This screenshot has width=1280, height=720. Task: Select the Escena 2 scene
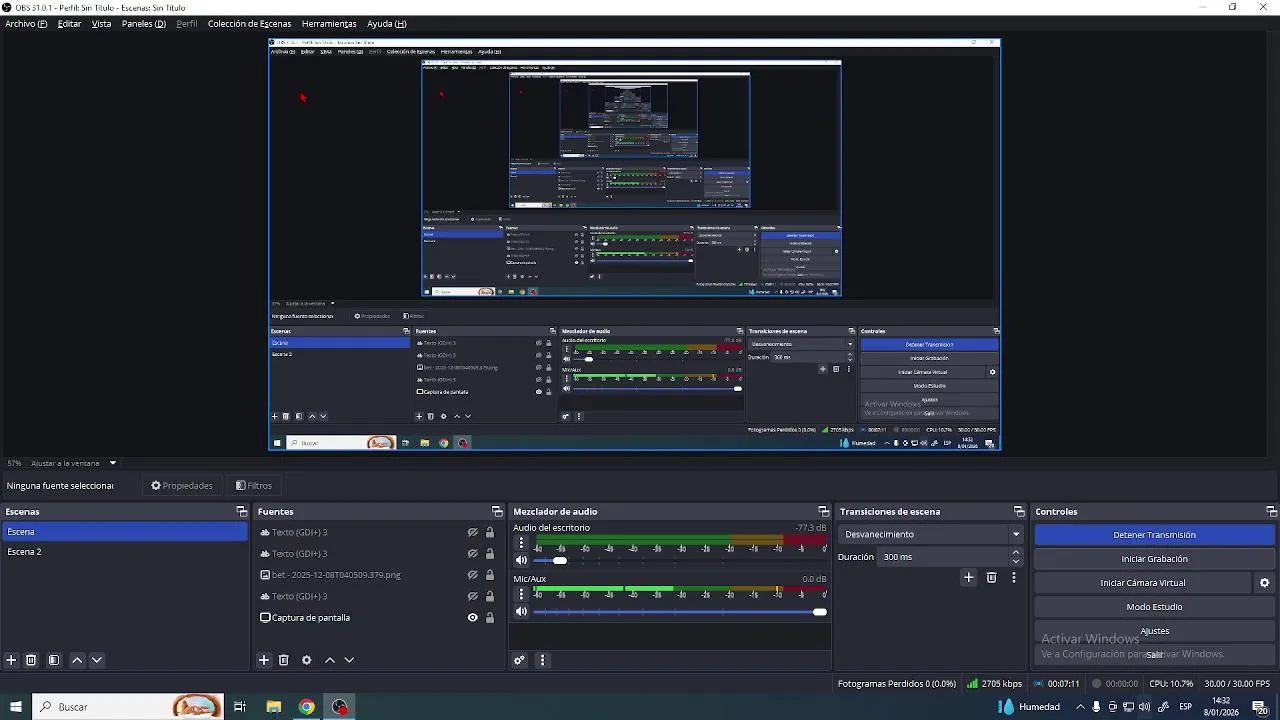point(124,552)
